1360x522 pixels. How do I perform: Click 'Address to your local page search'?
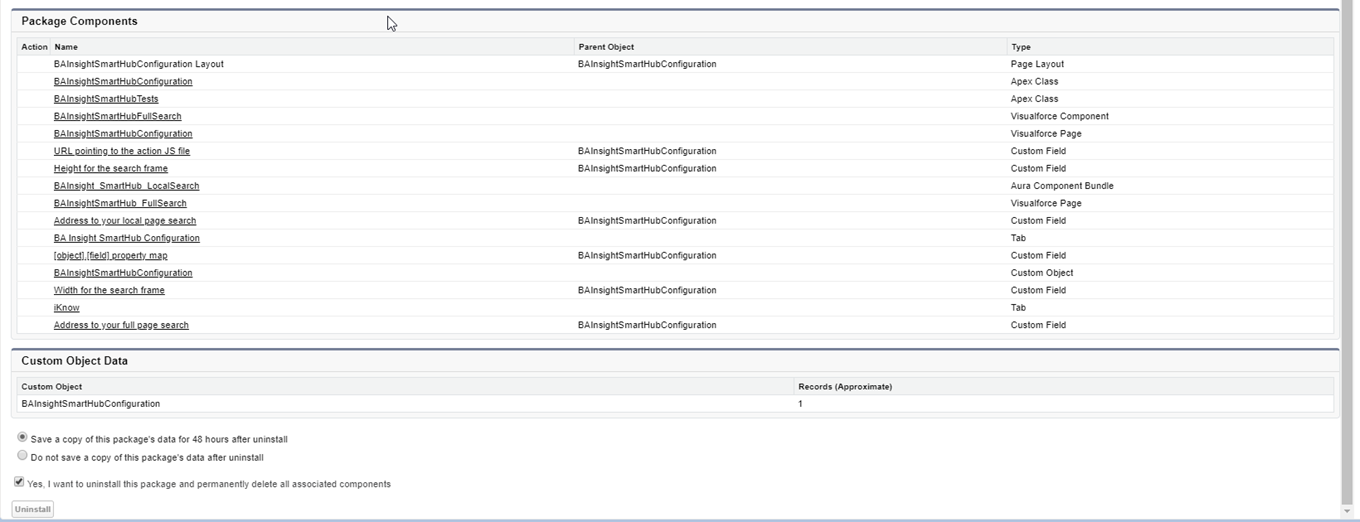pyautogui.click(x=125, y=221)
